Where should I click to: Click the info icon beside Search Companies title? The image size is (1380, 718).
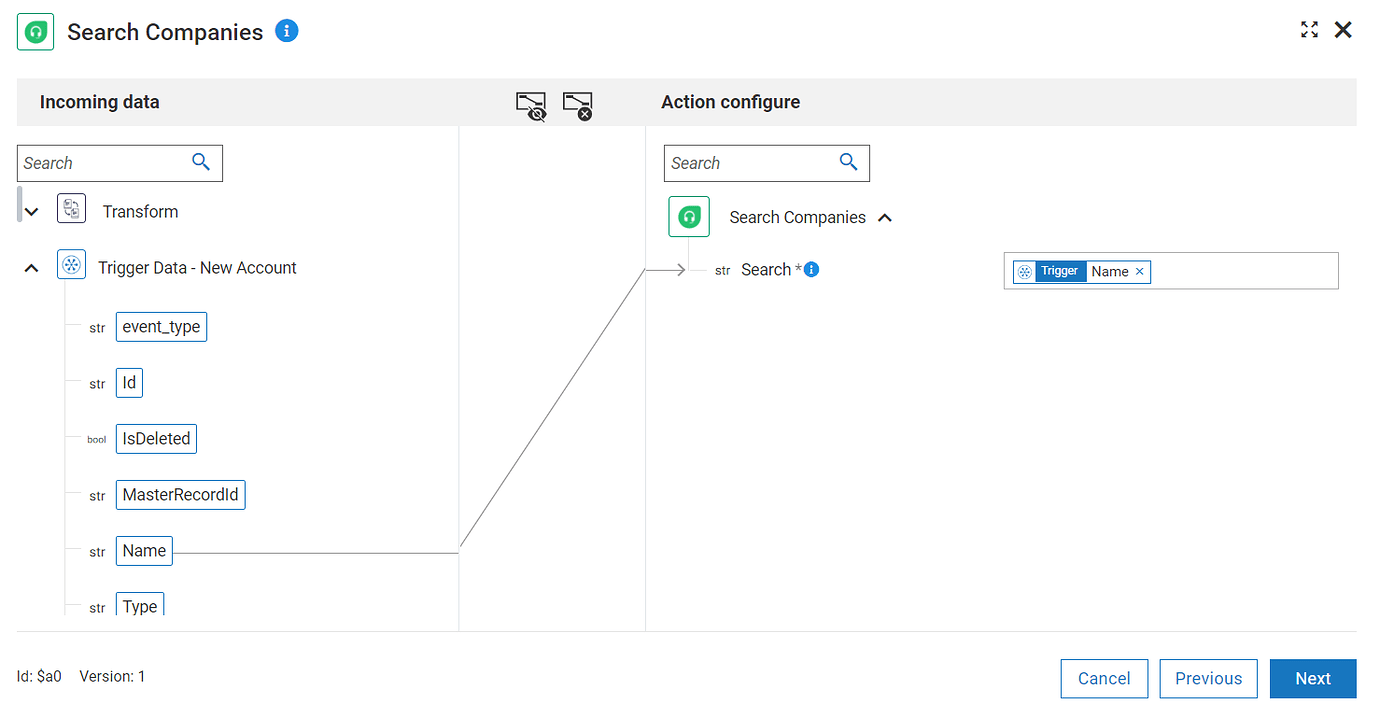(x=287, y=31)
